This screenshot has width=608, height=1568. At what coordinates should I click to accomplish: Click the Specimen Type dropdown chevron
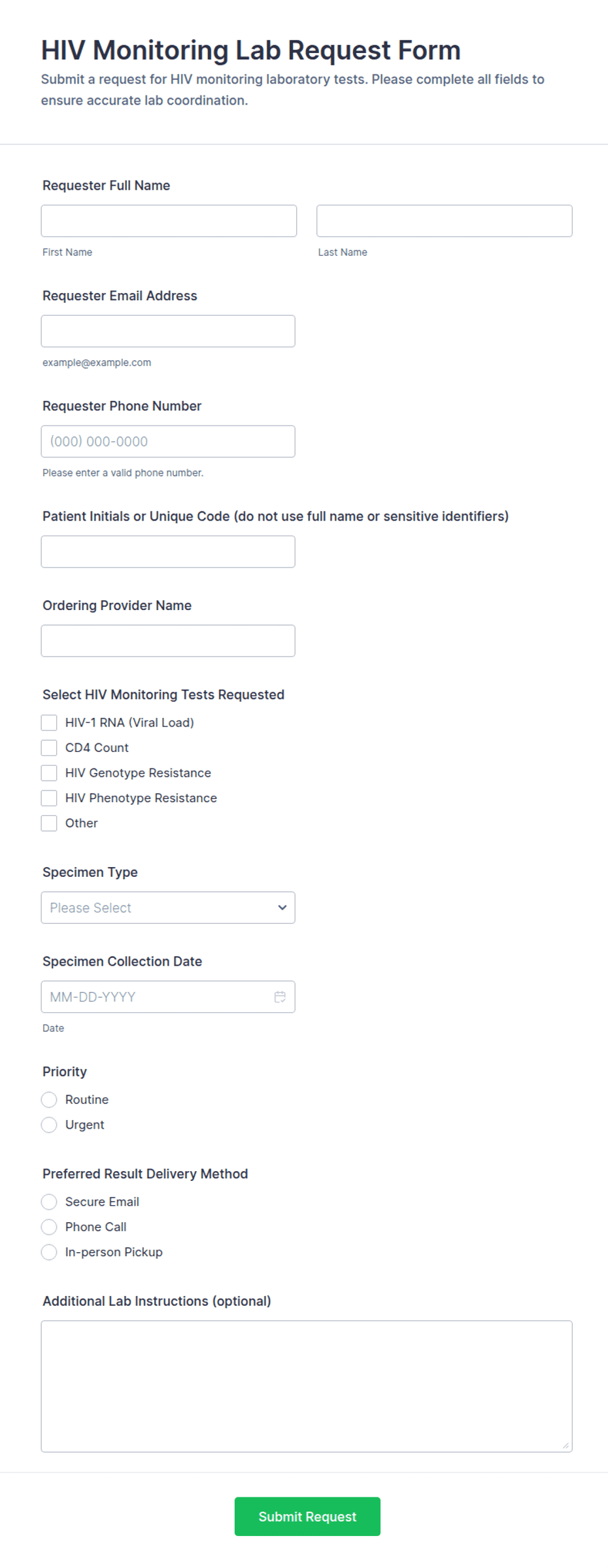pos(282,908)
